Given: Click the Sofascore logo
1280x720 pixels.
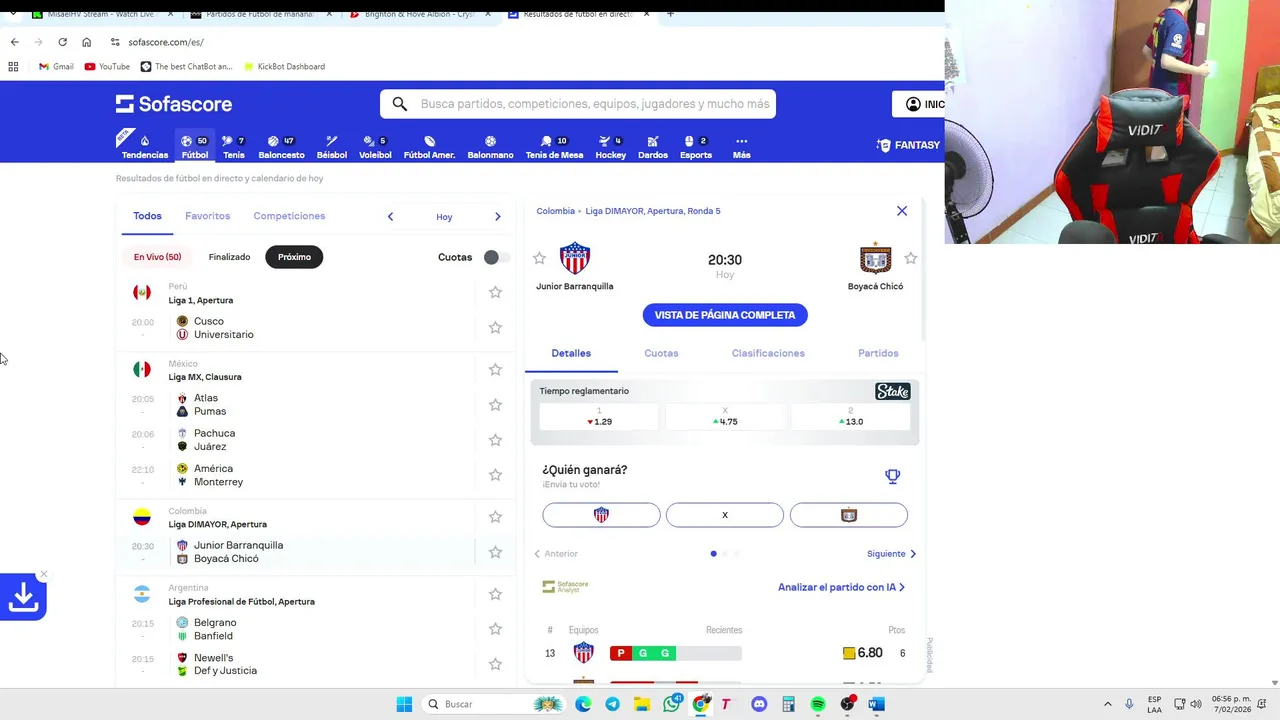Looking at the screenshot, I should tap(174, 104).
